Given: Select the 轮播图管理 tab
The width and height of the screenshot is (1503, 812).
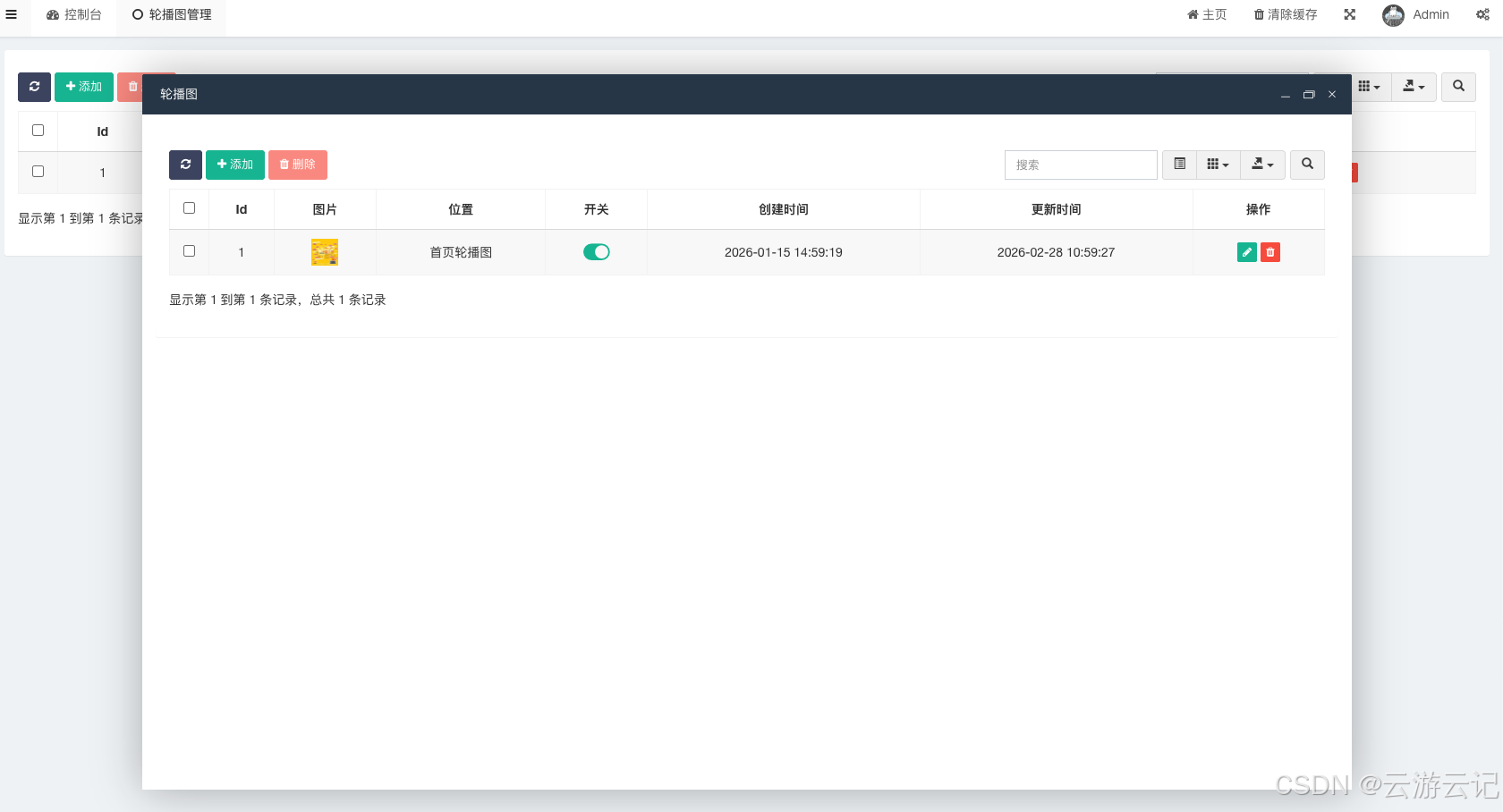Looking at the screenshot, I should click(171, 14).
